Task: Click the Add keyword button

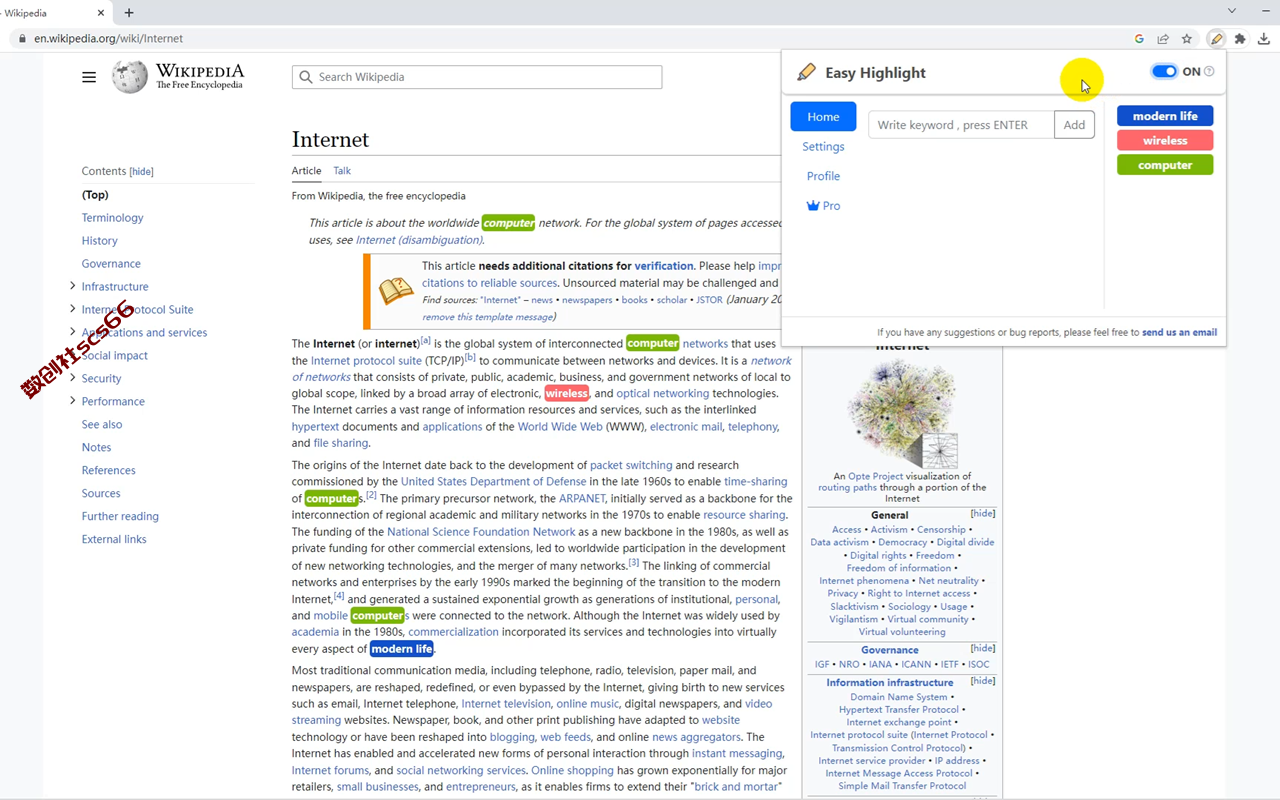Action: [1074, 125]
